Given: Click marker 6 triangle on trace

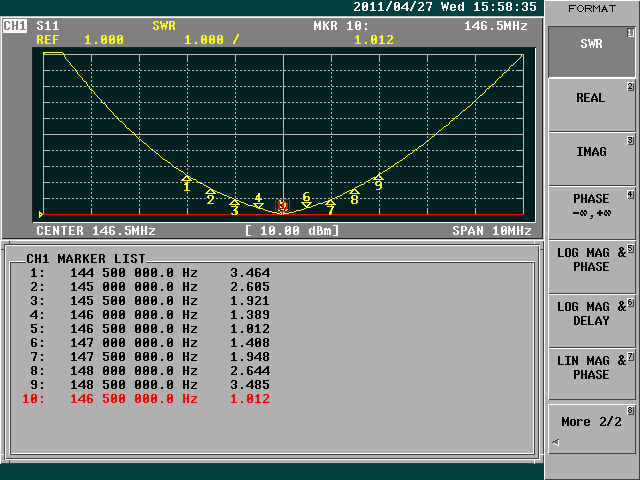Looking at the screenshot, I should pos(307,204).
